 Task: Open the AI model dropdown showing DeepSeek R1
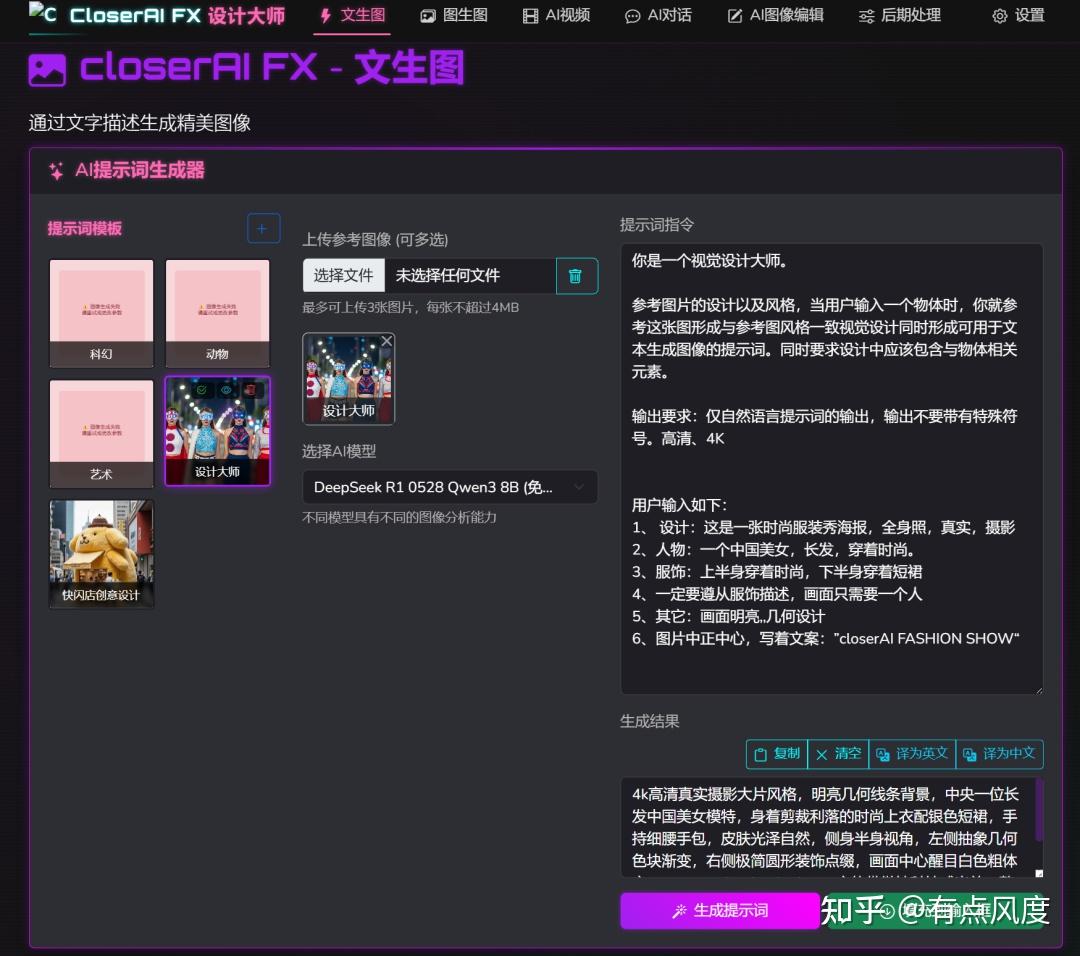point(448,487)
